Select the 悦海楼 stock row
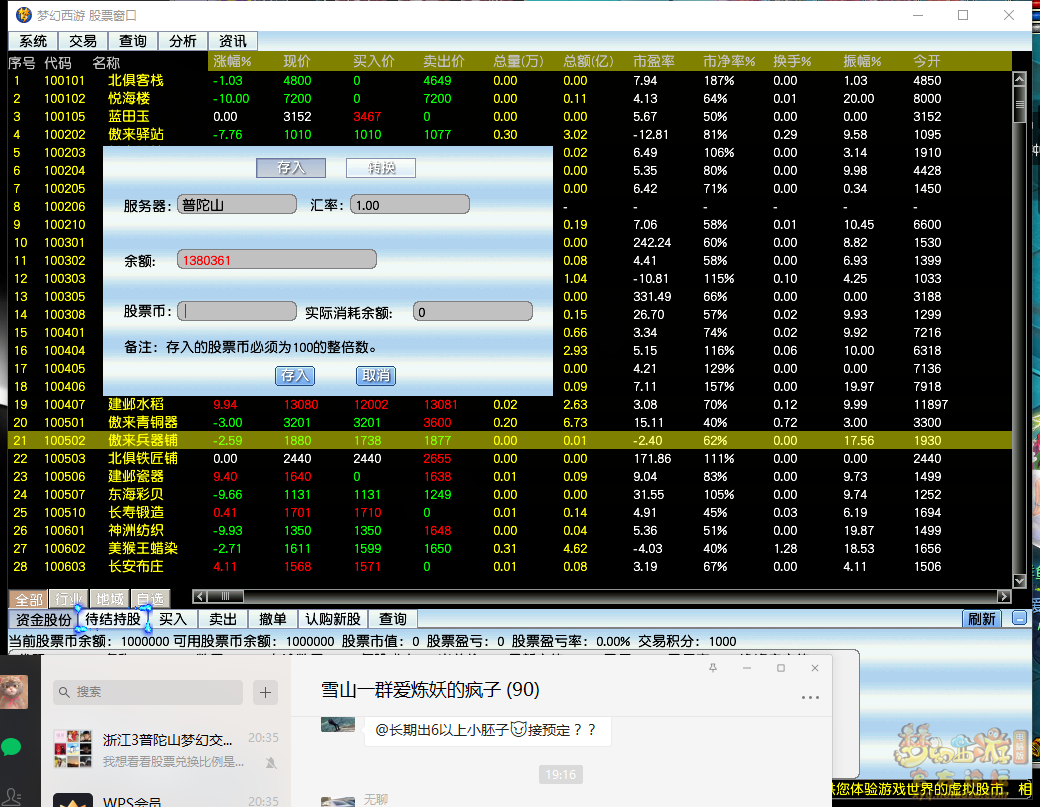The width and height of the screenshot is (1040, 807). 509,98
